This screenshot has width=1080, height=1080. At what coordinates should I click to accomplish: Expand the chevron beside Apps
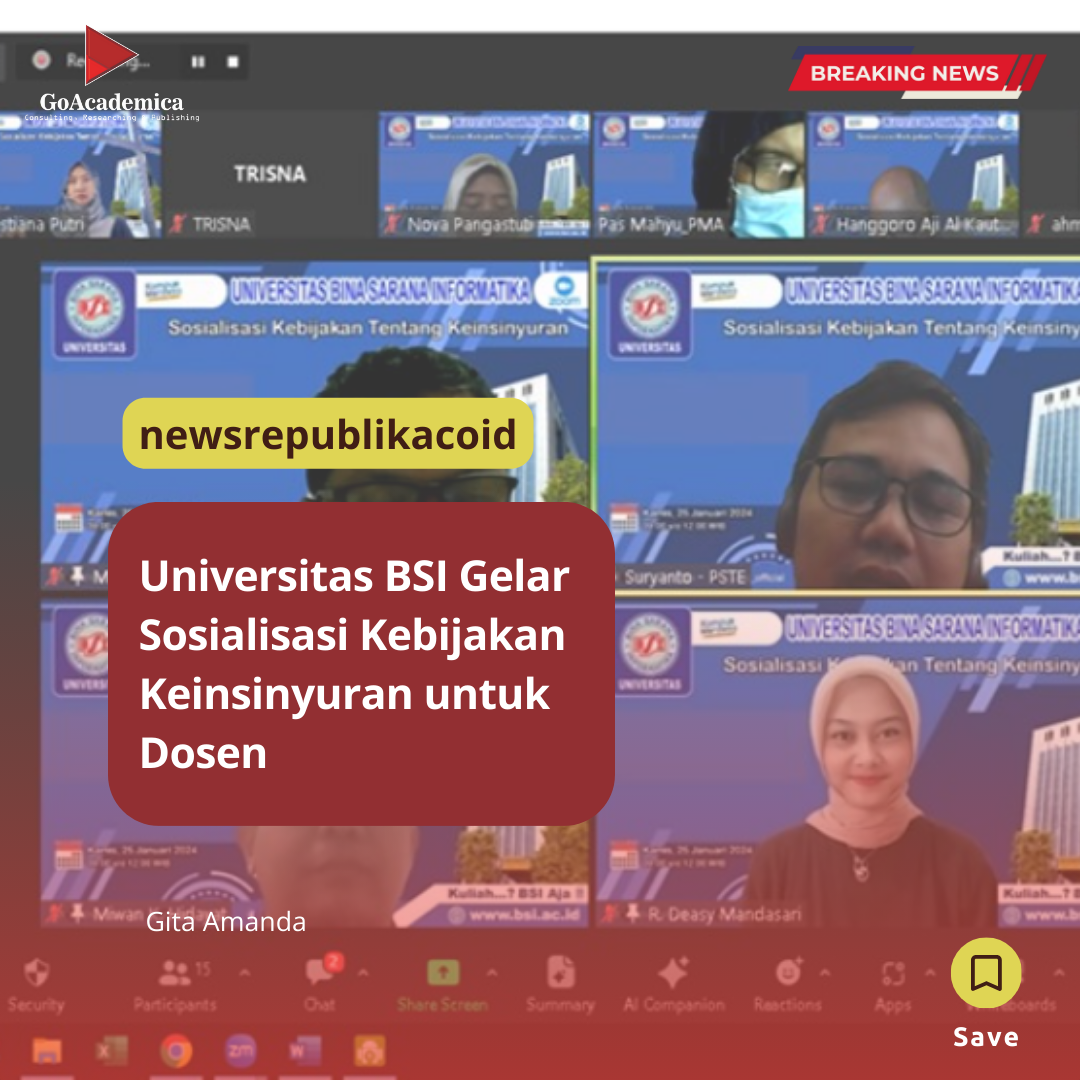pyautogui.click(x=929, y=973)
